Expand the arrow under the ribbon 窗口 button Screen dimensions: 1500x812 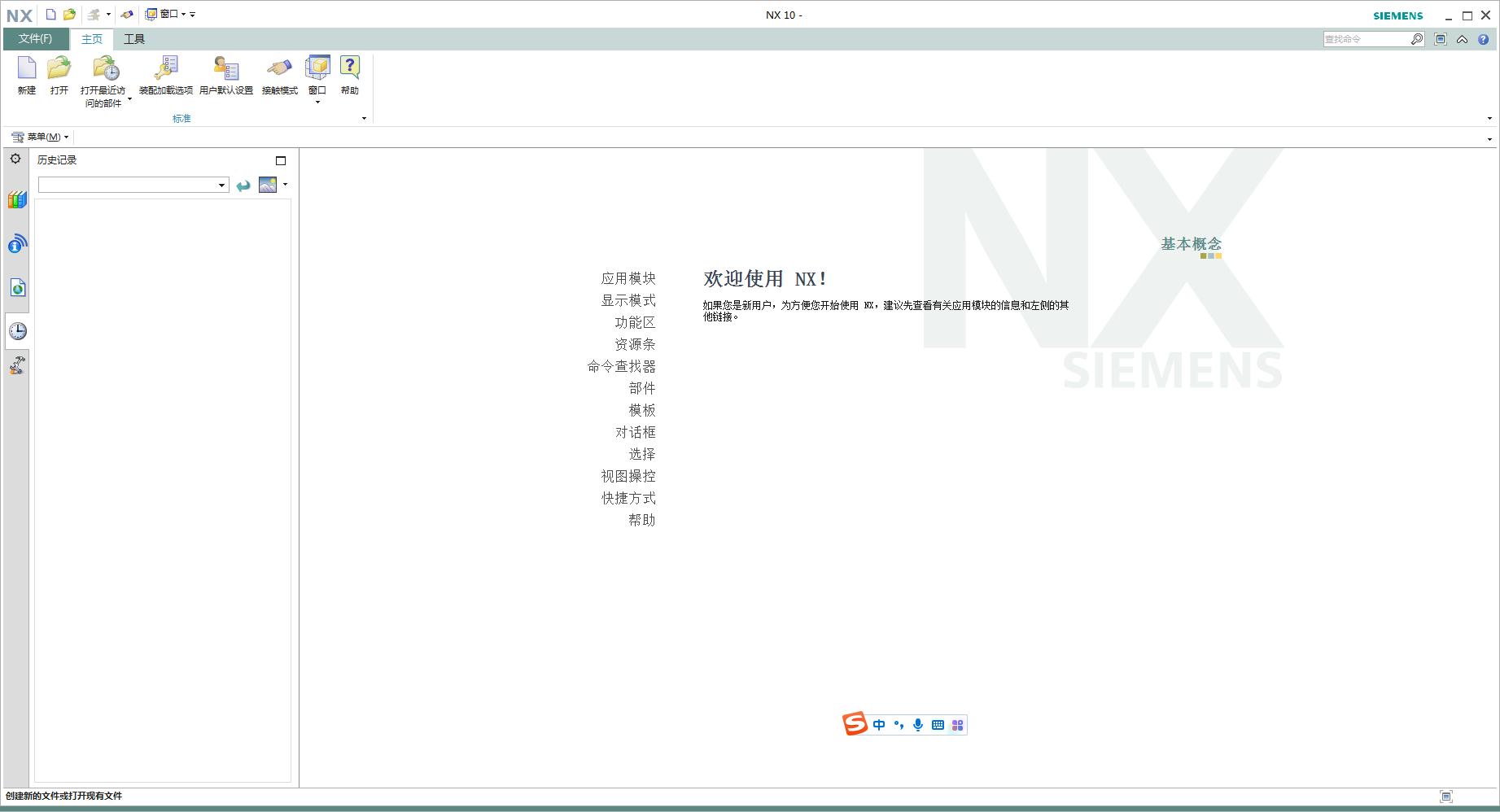click(317, 103)
